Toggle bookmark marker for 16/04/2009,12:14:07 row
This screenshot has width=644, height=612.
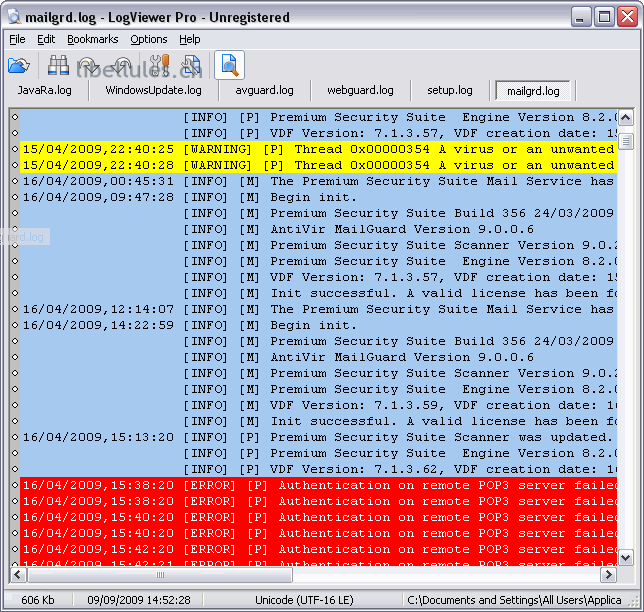tap(15, 309)
